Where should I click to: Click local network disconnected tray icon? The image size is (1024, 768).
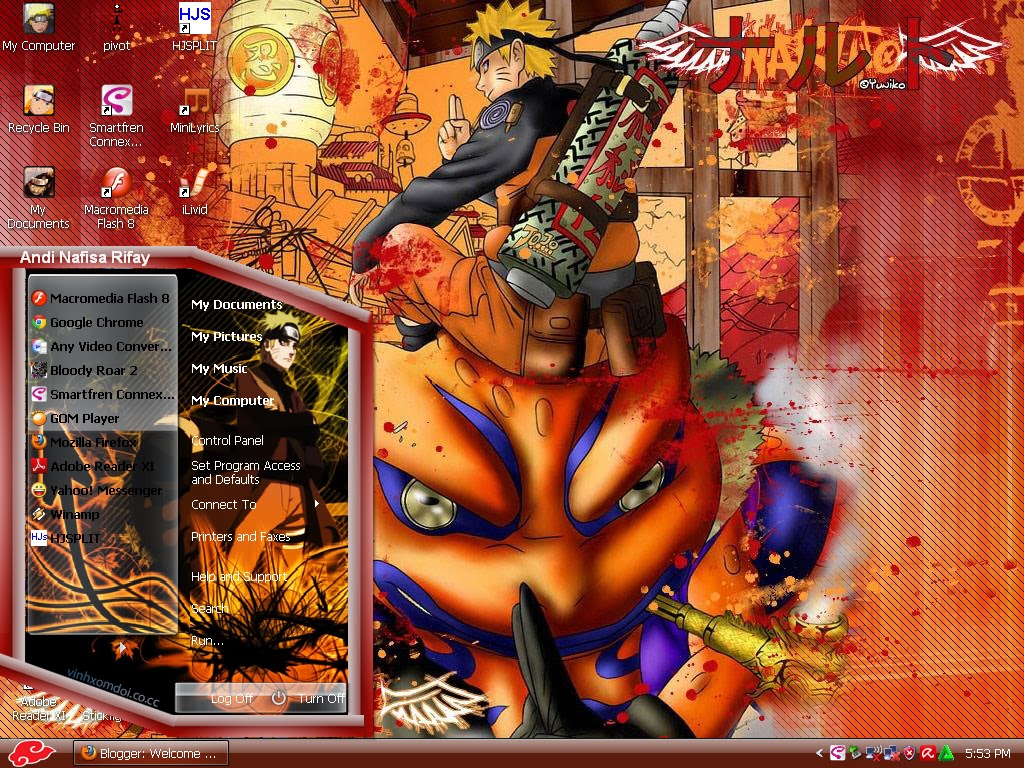pos(890,754)
